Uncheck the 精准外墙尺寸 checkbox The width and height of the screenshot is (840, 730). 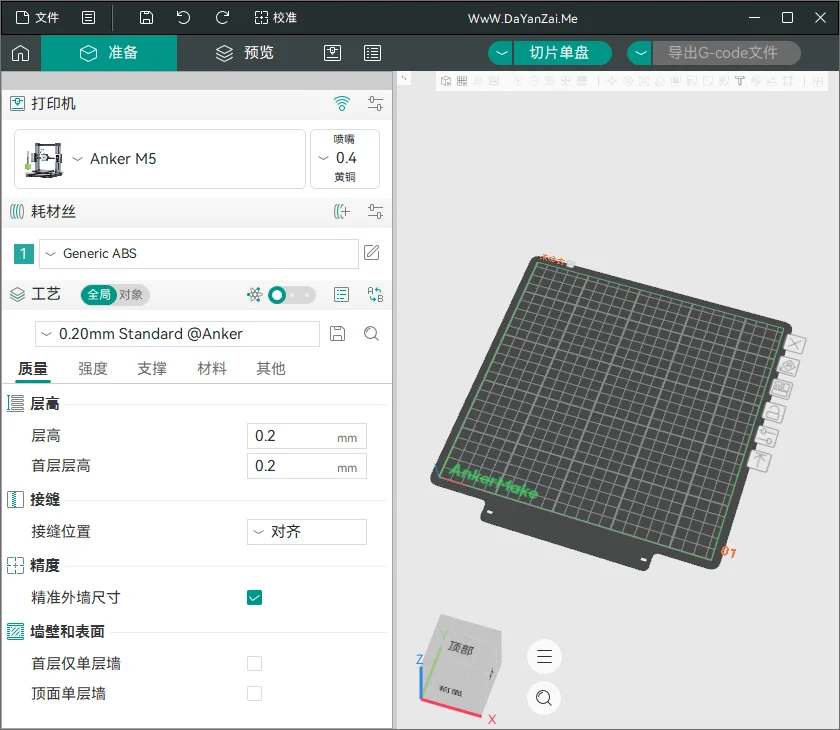pyautogui.click(x=254, y=597)
